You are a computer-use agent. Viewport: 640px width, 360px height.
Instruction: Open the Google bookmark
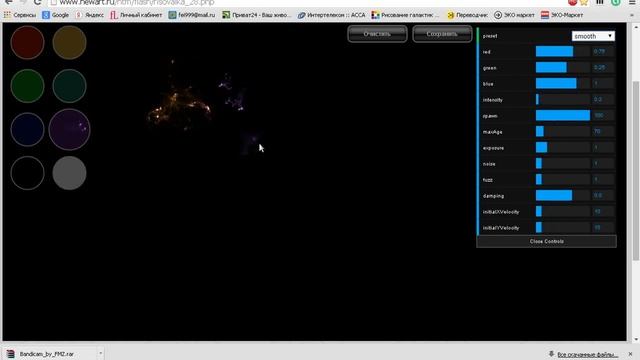(x=56, y=15)
